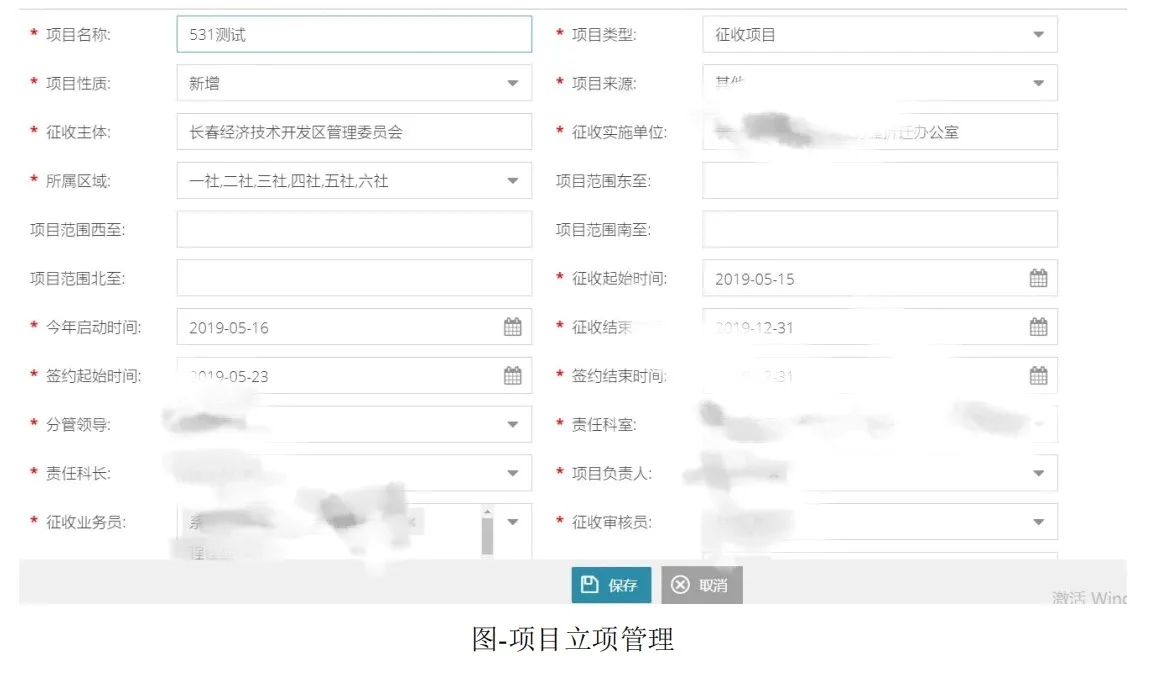The width and height of the screenshot is (1150, 675).
Task: Expand the 分管领导 selection list
Action: pos(513,424)
